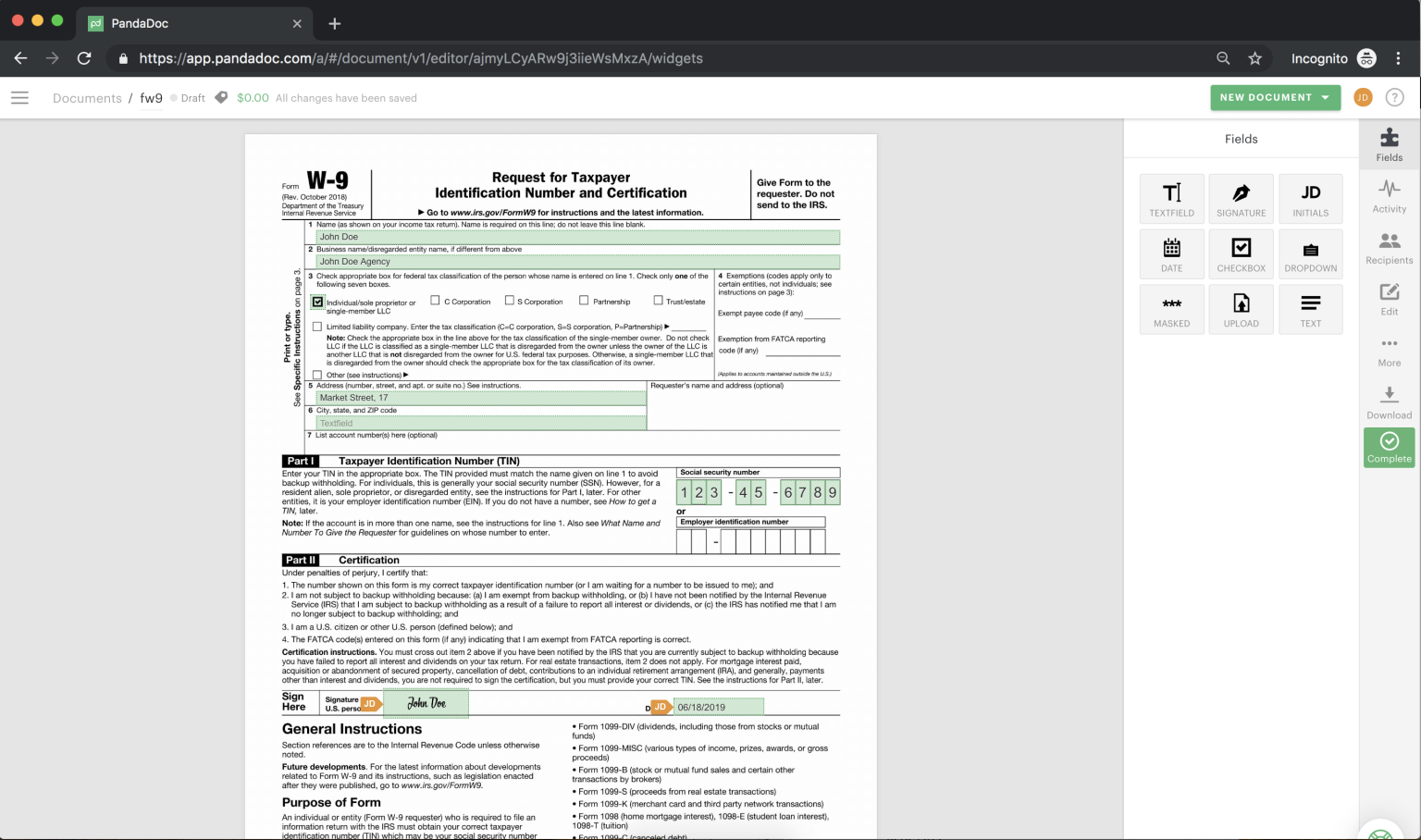Screen dimensions: 1421x840
Task: Open the hamburger menu next to Documents
Action: pyautogui.click(x=19, y=97)
